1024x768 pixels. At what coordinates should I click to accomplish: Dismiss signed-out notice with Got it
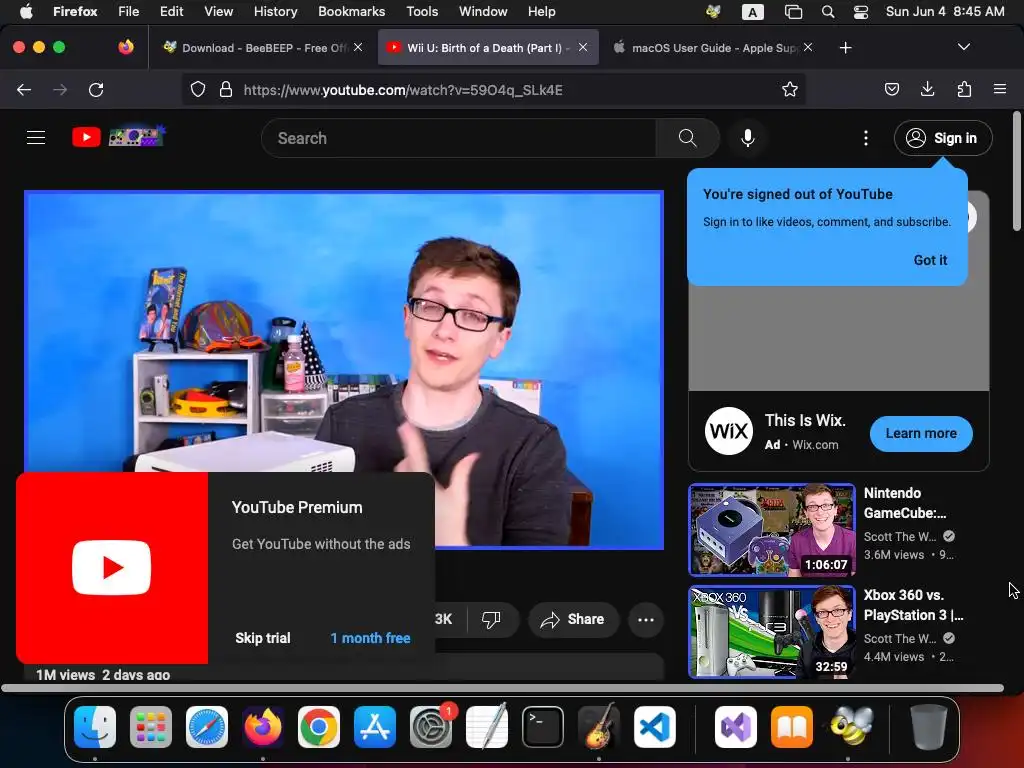(x=930, y=260)
